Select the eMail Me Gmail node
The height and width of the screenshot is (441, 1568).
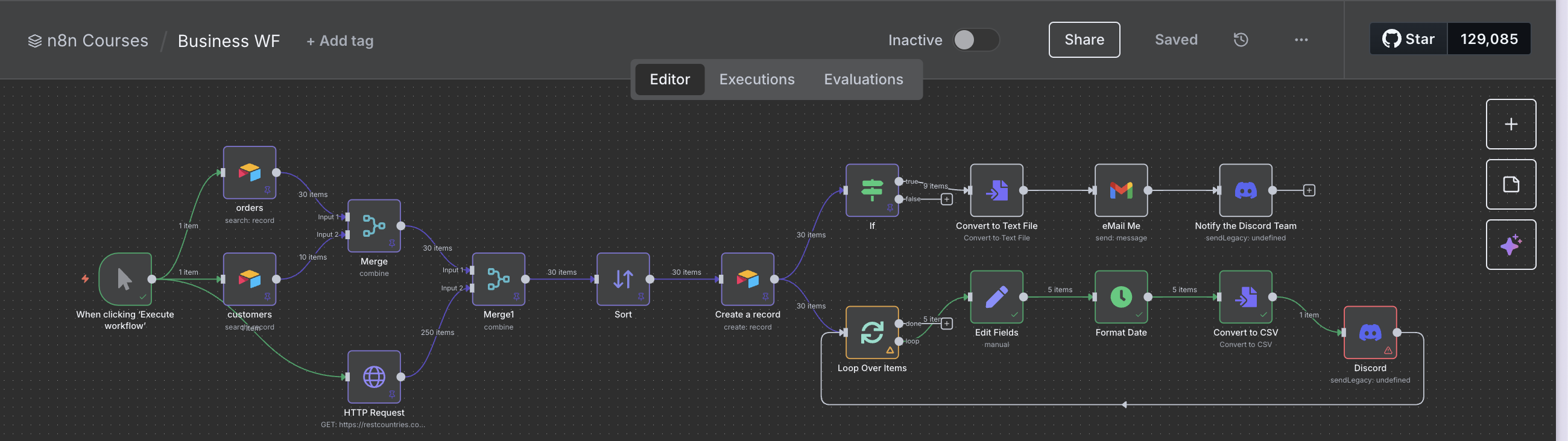(x=1121, y=190)
